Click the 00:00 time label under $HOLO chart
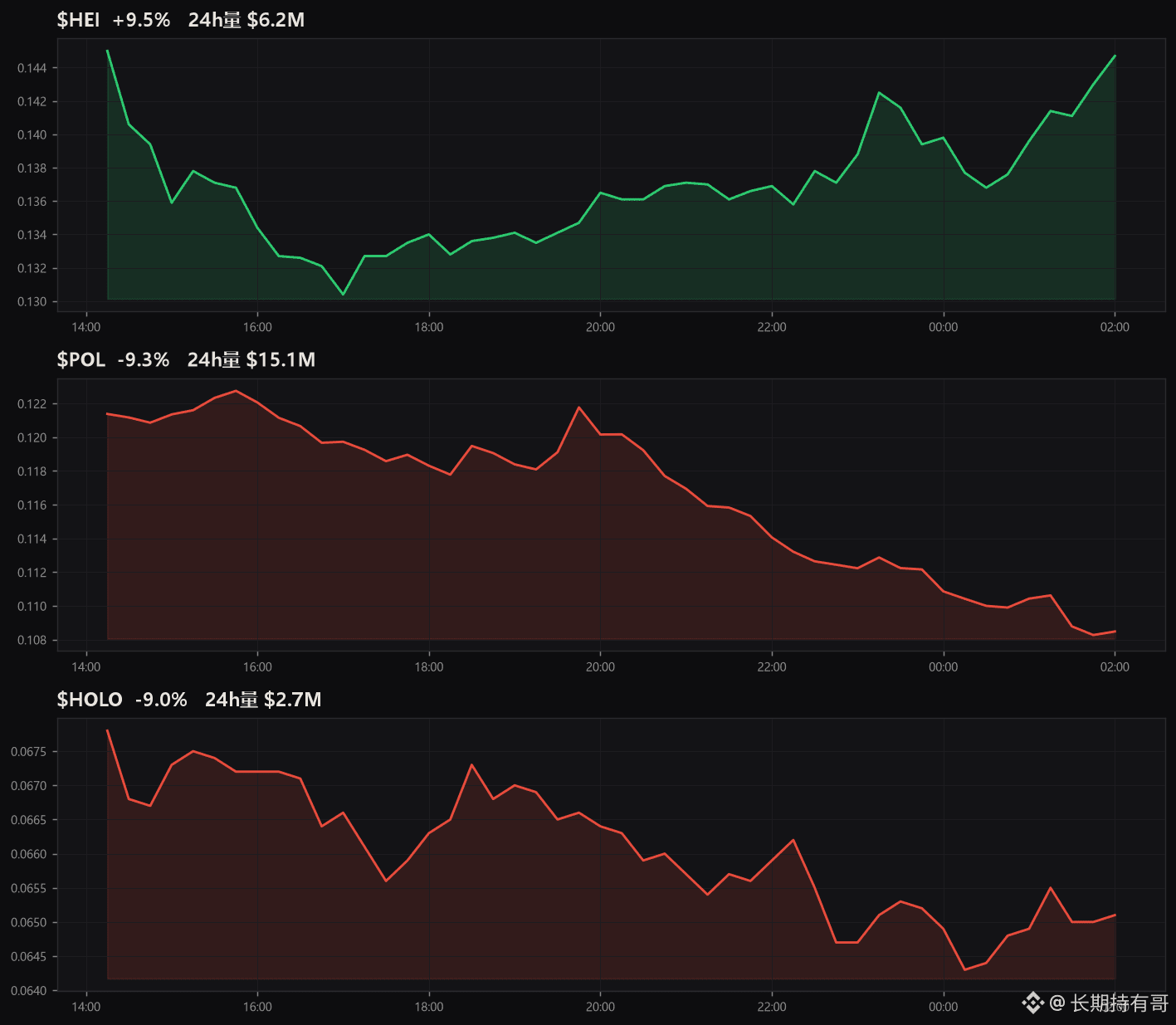 tap(943, 1007)
